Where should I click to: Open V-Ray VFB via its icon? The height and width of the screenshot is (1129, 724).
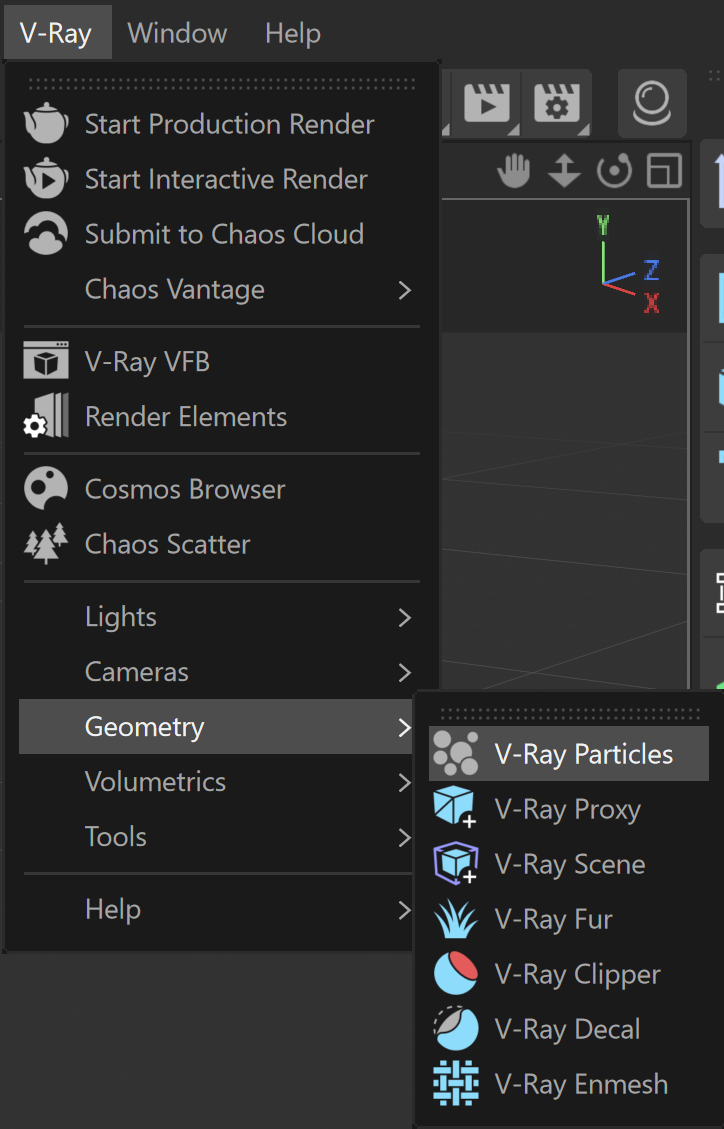45,361
